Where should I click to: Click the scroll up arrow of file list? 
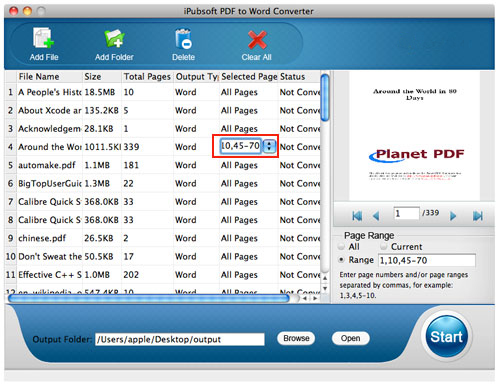point(325,278)
